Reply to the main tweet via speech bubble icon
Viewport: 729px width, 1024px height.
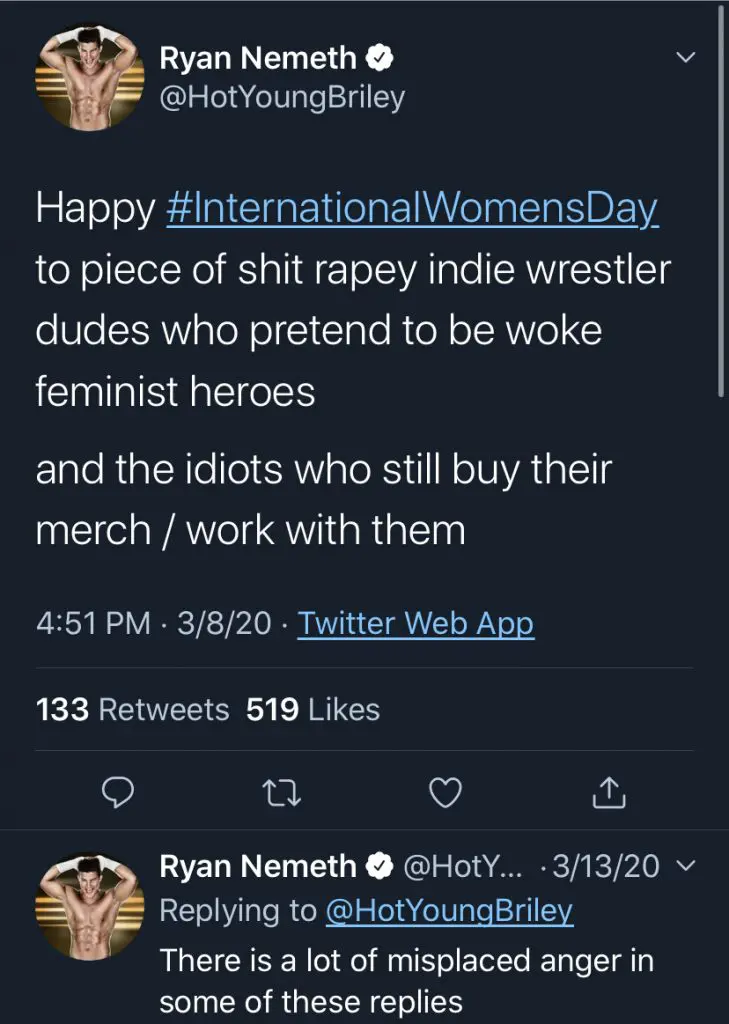tap(119, 793)
